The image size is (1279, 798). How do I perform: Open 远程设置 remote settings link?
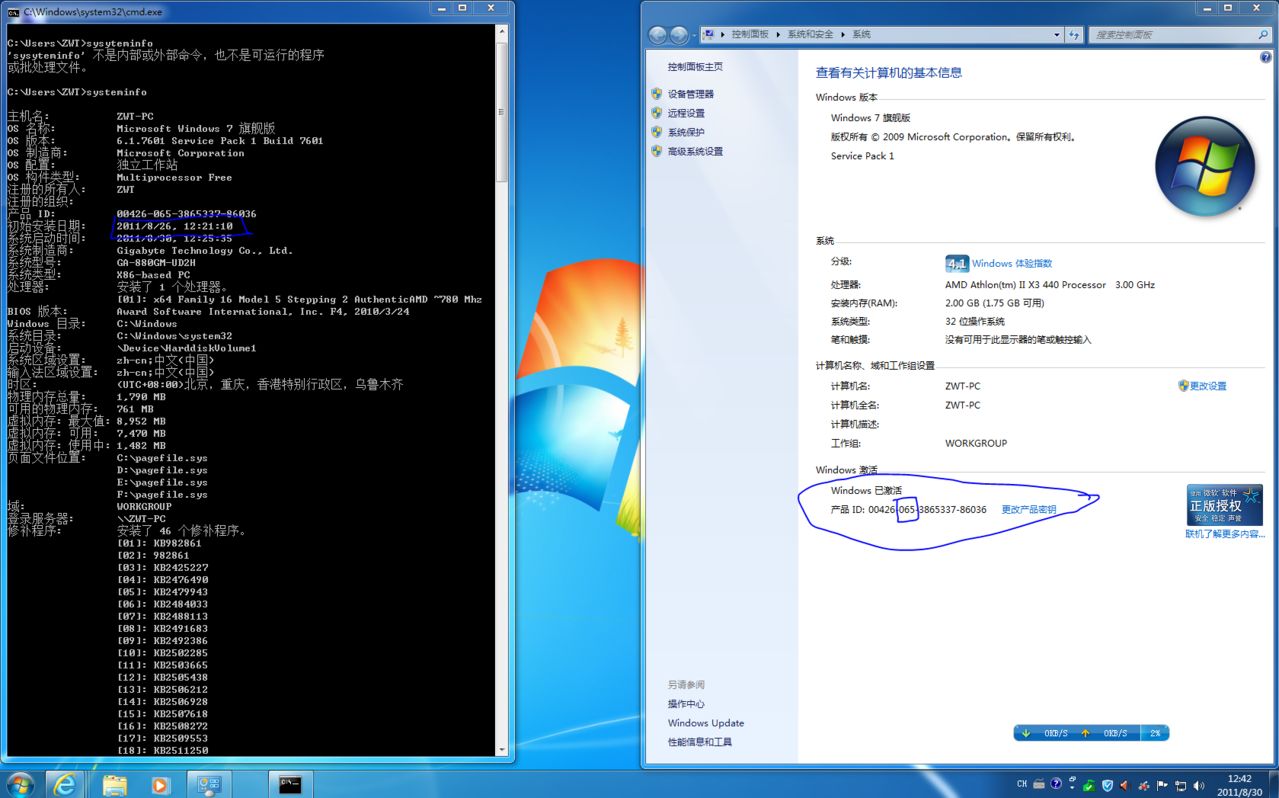click(x=686, y=113)
